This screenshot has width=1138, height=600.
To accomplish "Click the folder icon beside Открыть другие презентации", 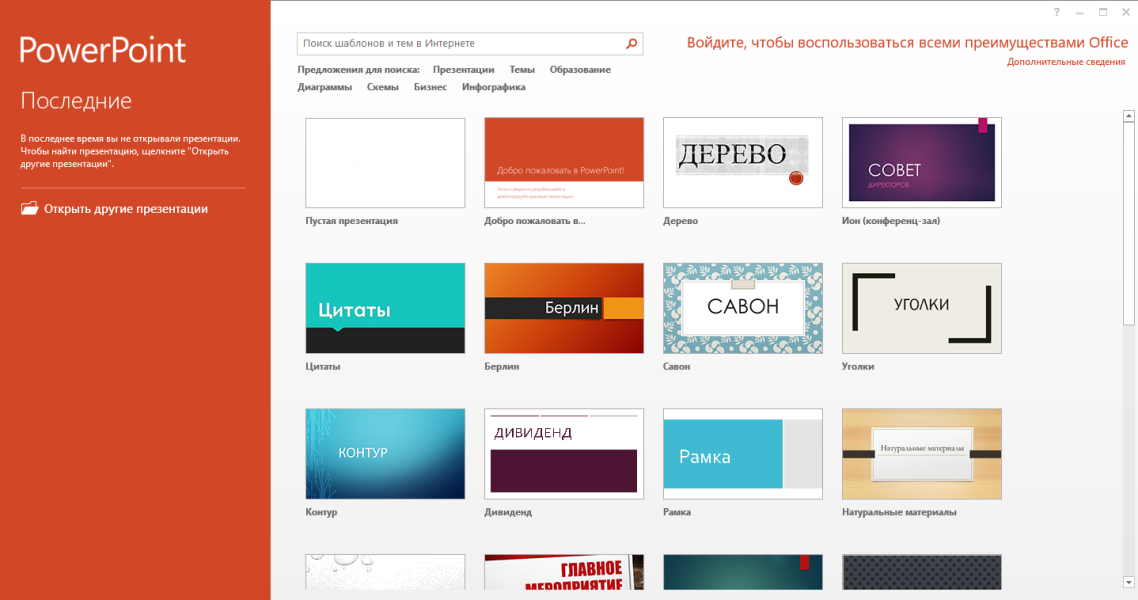I will pos(29,208).
